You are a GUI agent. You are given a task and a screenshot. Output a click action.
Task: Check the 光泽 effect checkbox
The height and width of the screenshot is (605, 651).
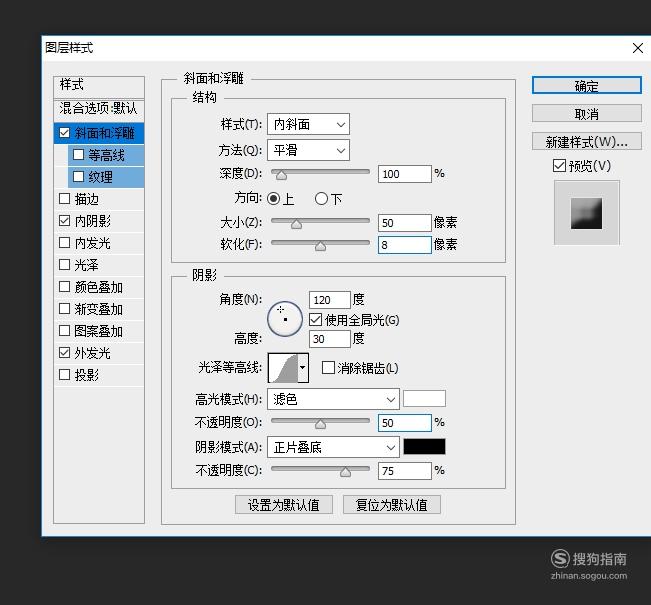point(64,265)
